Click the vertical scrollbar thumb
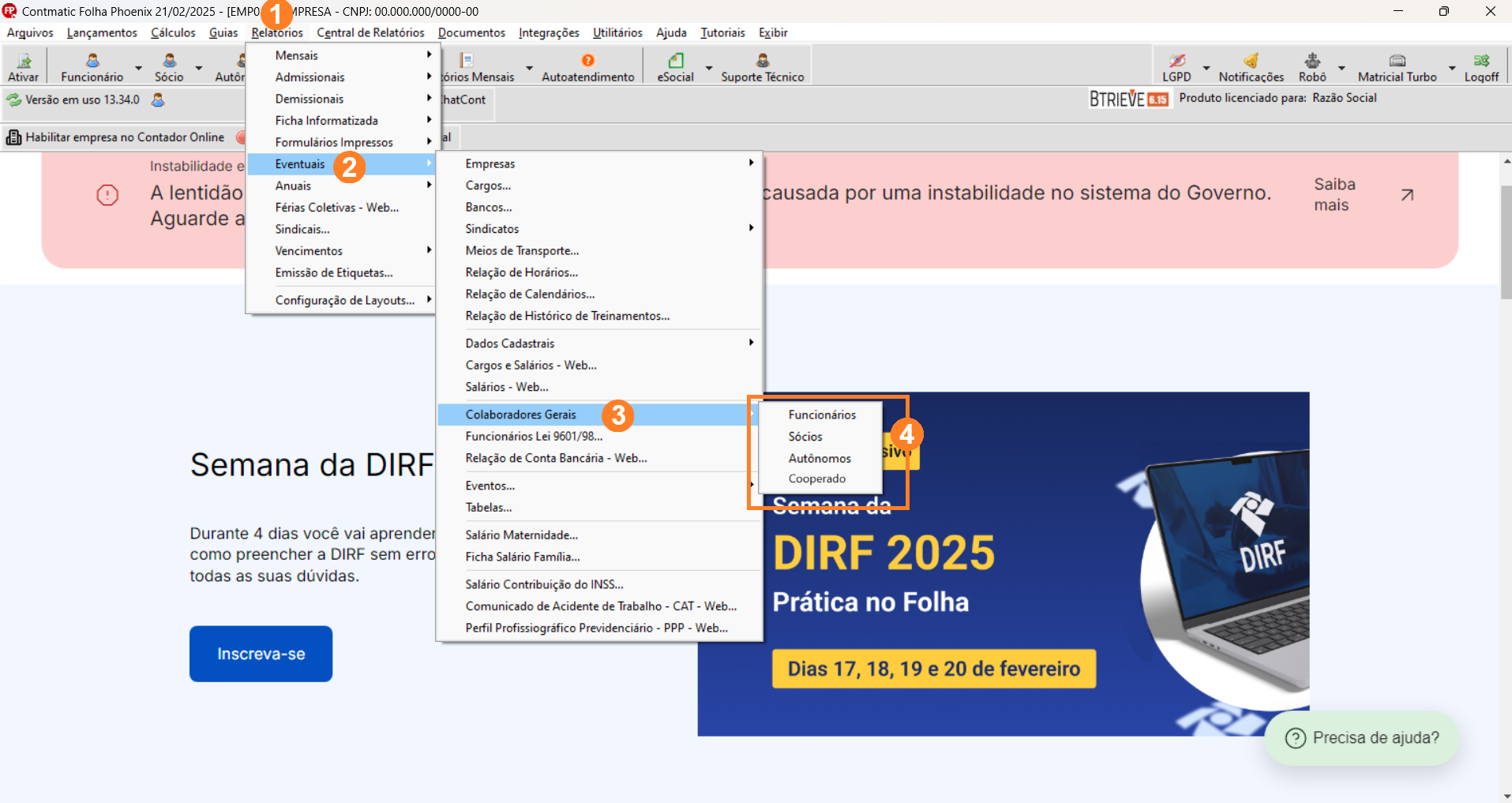Viewport: 1512px width, 803px height. click(1506, 242)
